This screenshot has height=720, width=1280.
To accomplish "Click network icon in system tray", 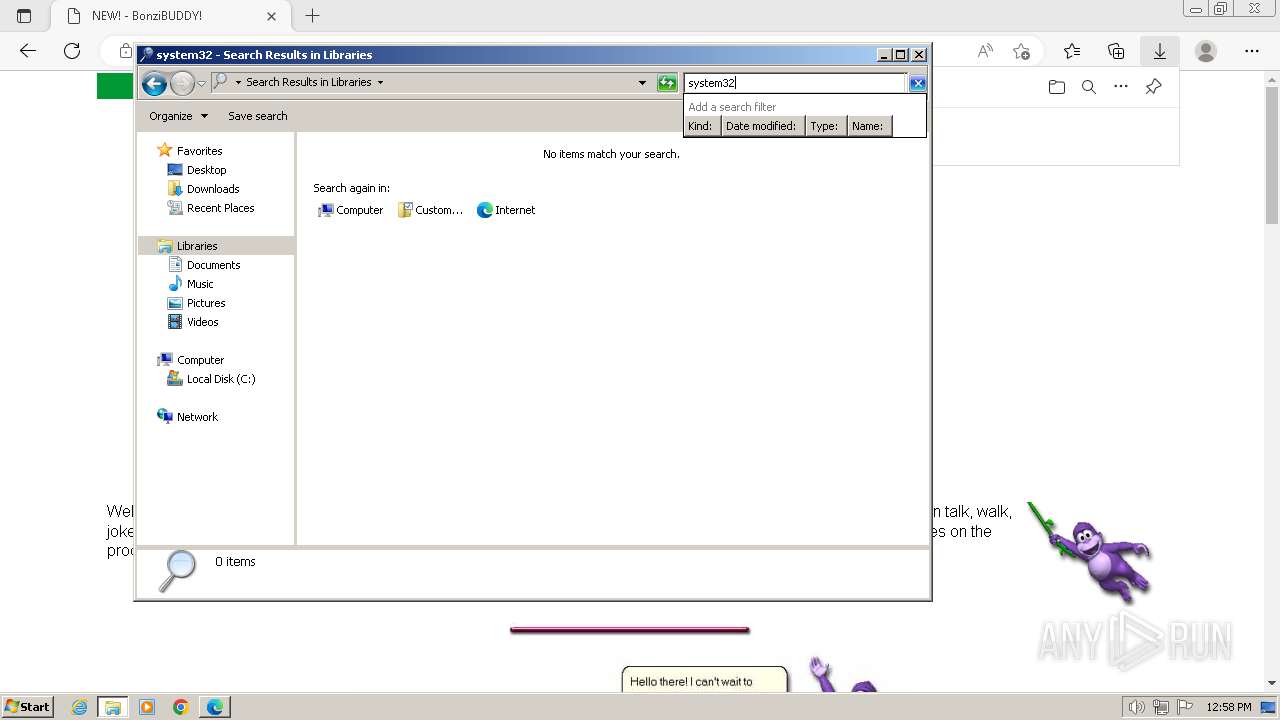I will pyautogui.click(x=1161, y=707).
